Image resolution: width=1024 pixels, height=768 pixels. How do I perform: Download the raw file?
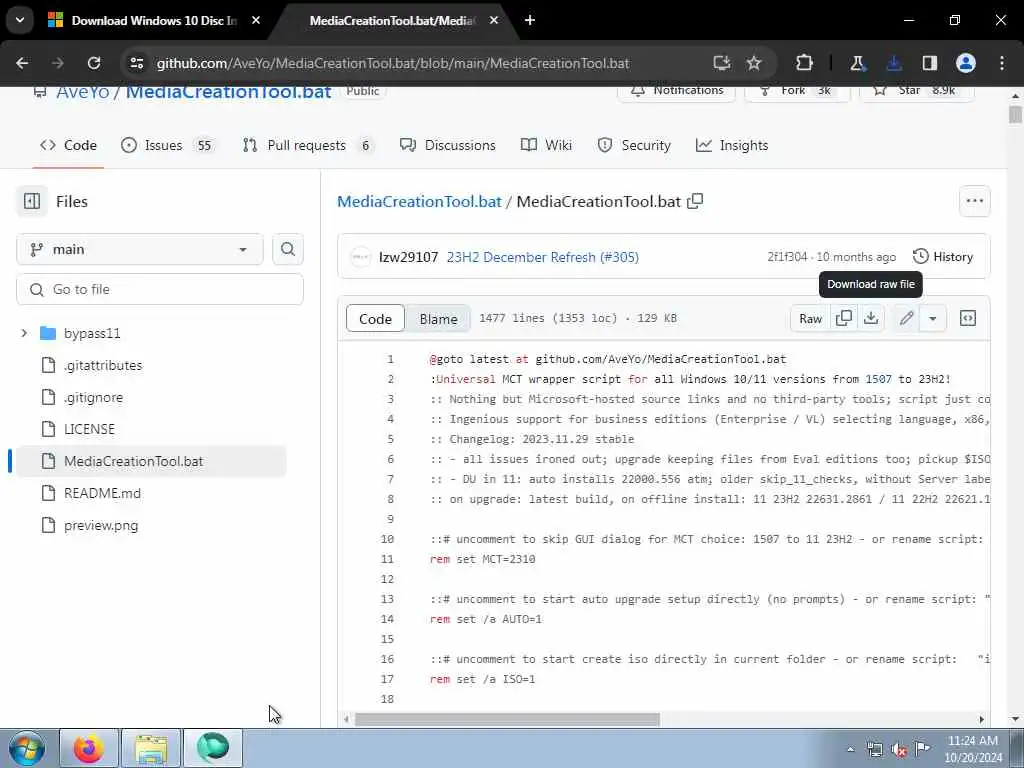pyautogui.click(x=871, y=319)
